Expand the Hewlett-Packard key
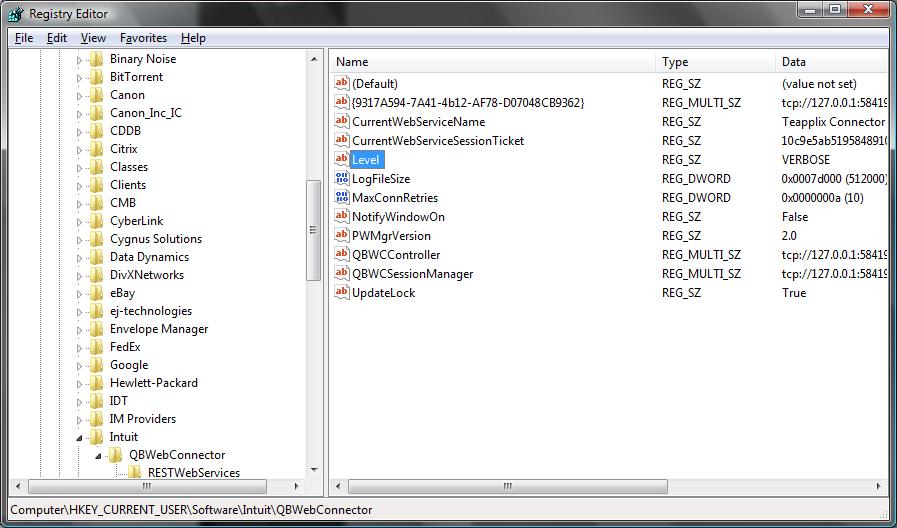 point(80,384)
